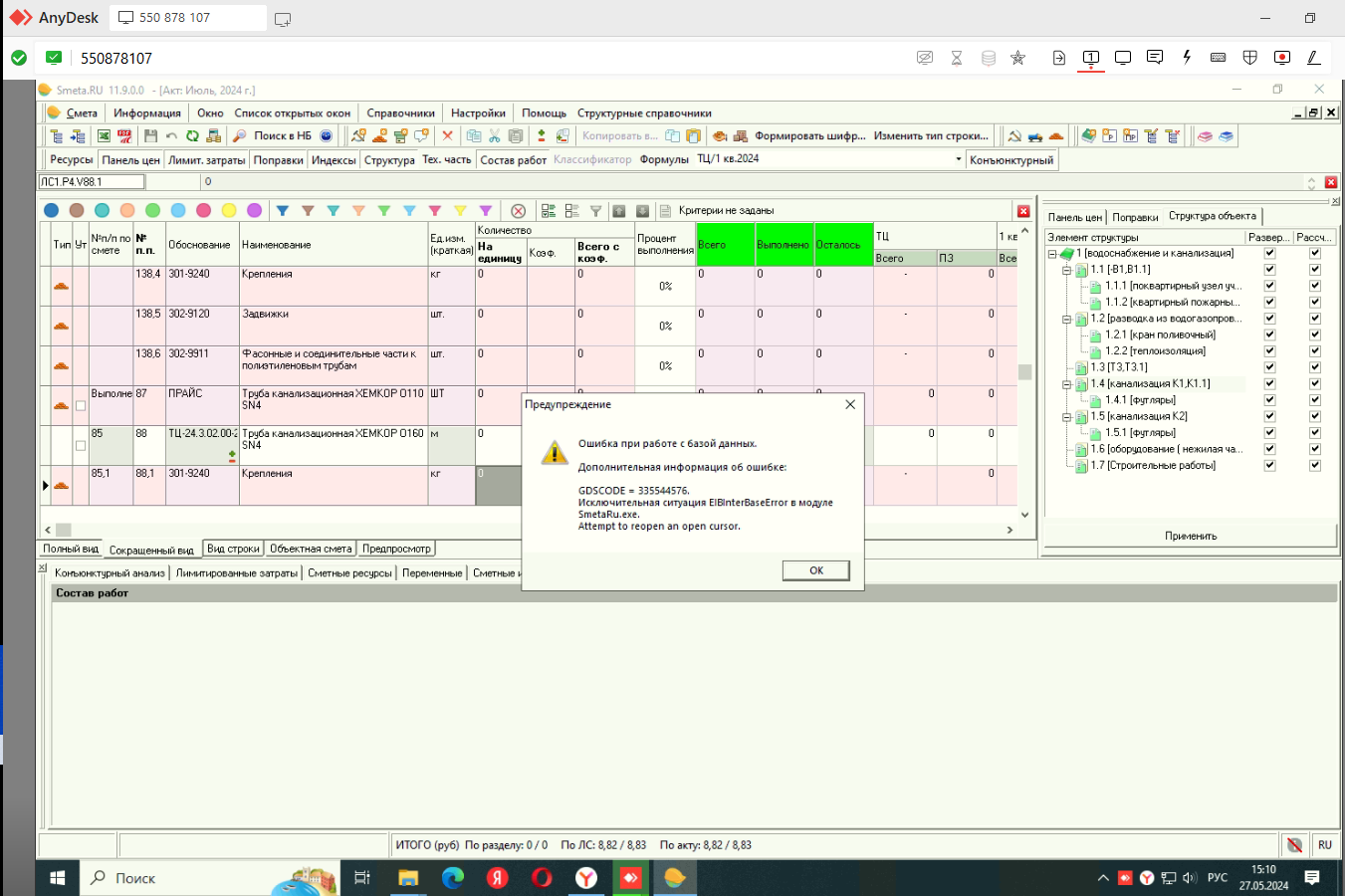
Task: Open Конъюнктурный анализ bottom tab
Action: [x=110, y=572]
